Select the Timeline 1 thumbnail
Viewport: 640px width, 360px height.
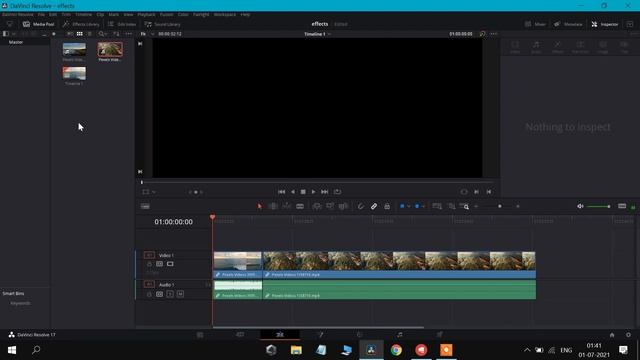(74, 73)
